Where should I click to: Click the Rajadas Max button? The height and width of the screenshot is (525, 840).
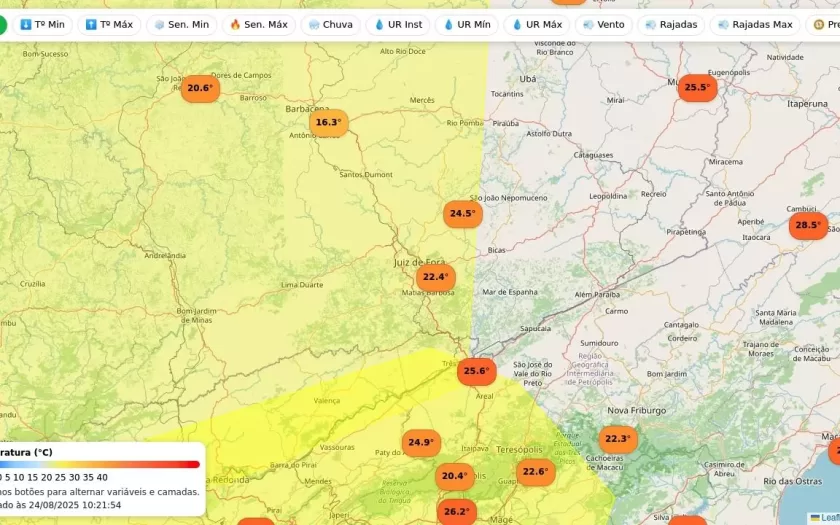coord(754,24)
